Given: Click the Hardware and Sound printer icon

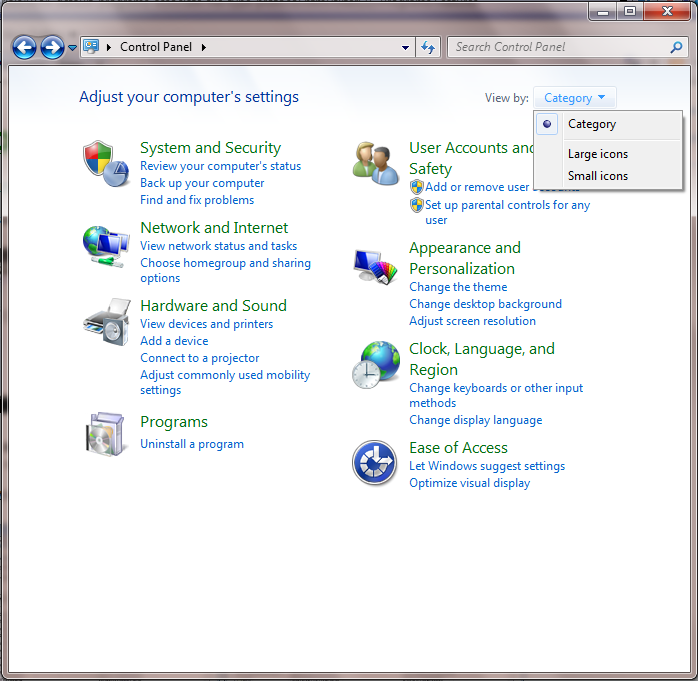Looking at the screenshot, I should click(107, 322).
